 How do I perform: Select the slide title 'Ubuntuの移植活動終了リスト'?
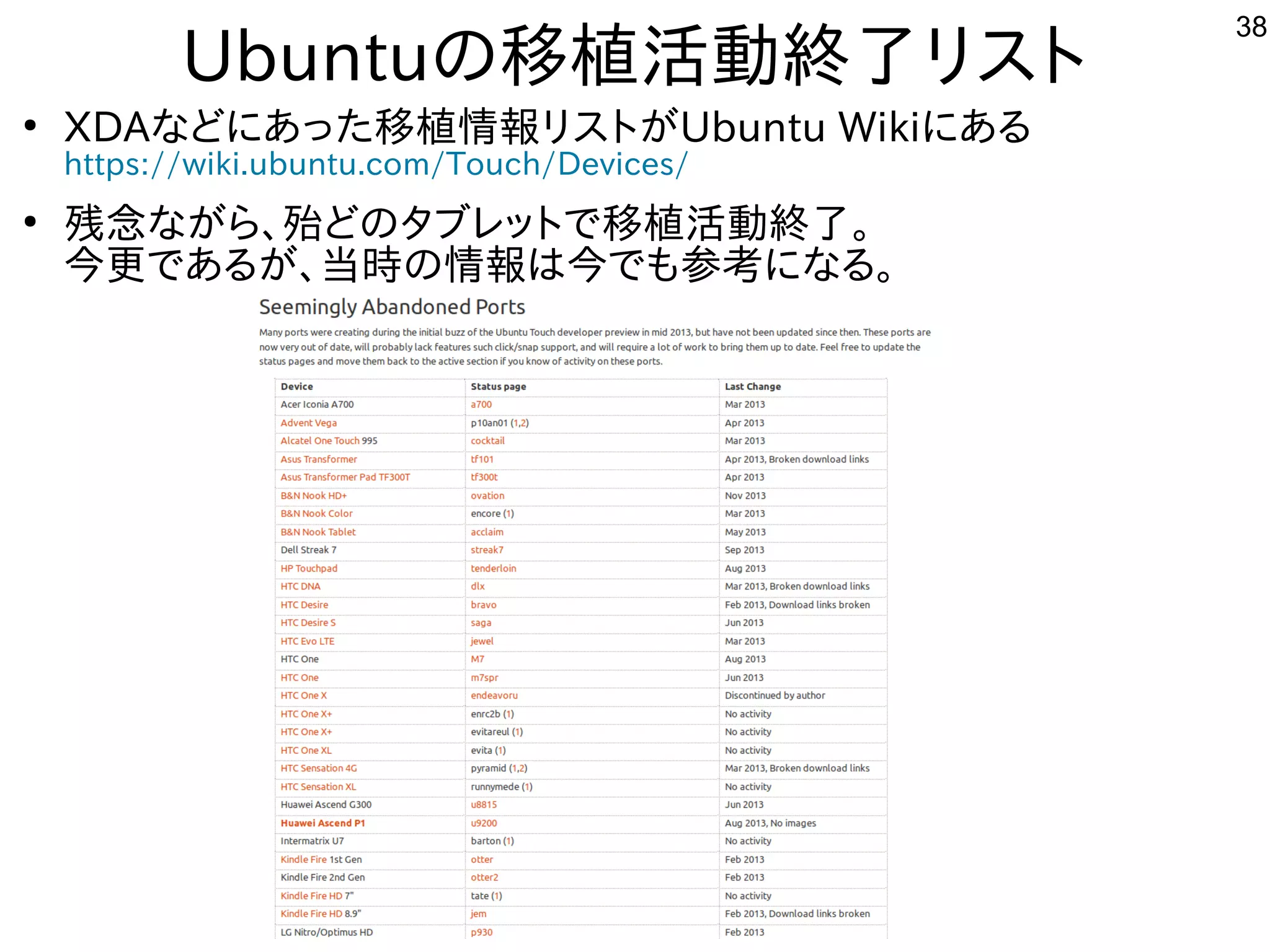point(634,56)
